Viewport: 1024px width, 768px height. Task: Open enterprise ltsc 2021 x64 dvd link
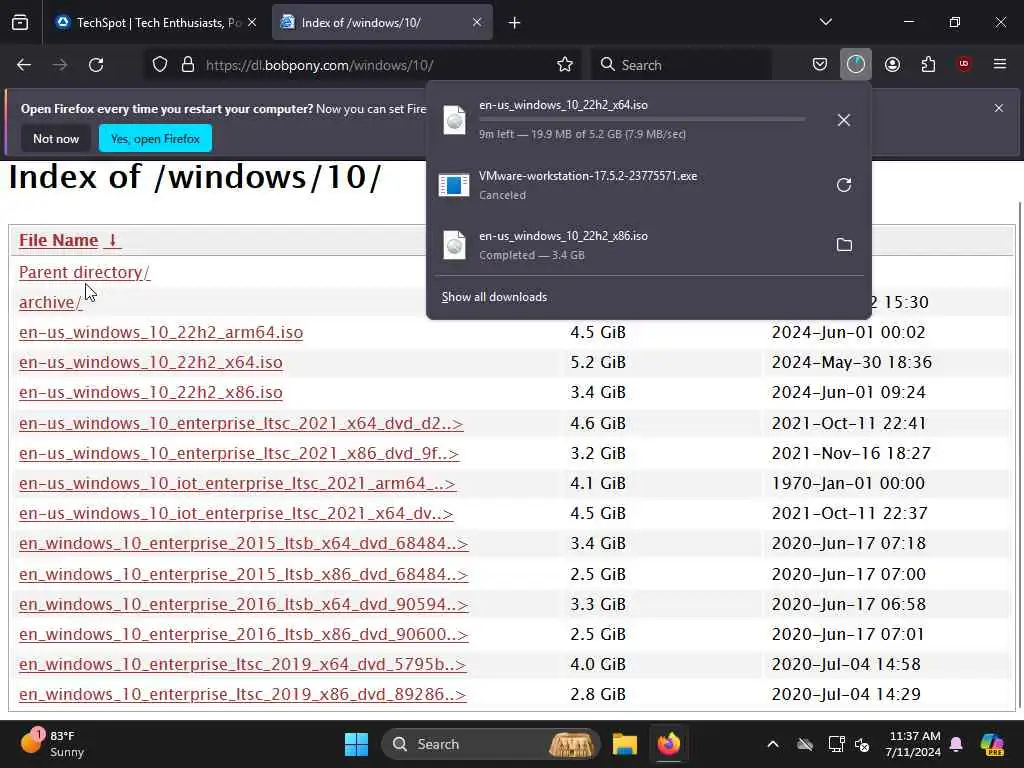pos(241,423)
